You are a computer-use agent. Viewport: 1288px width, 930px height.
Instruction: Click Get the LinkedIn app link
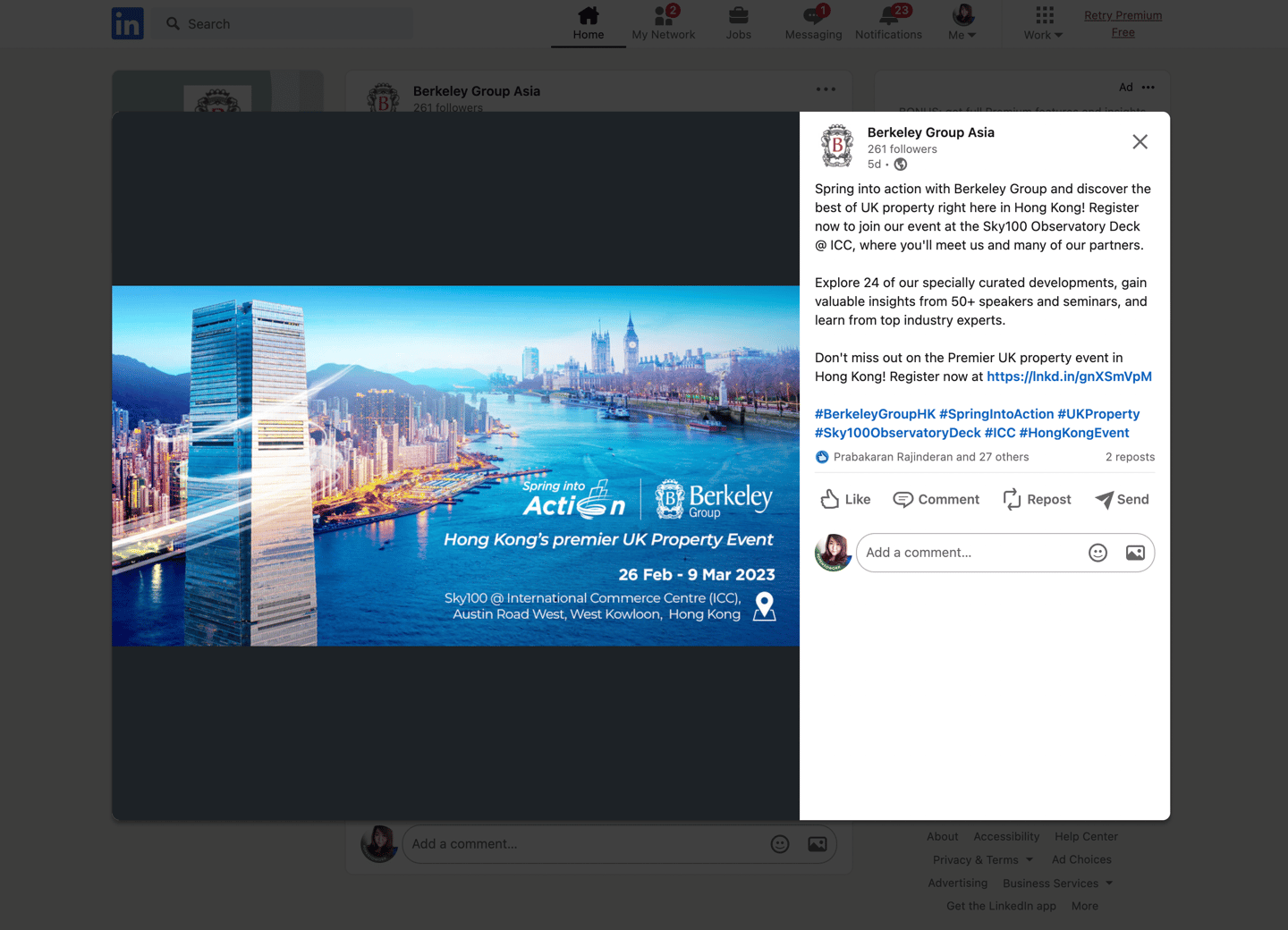(x=1001, y=907)
